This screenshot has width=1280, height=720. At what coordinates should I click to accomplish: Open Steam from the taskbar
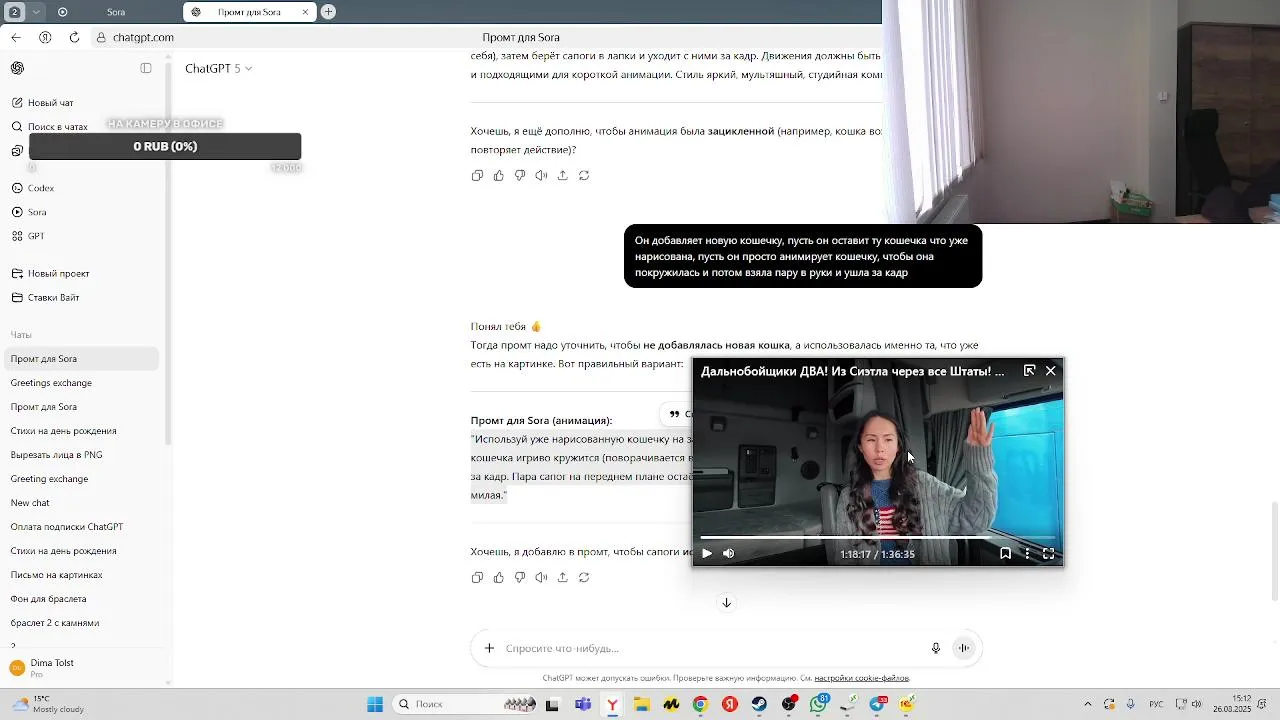pos(760,705)
